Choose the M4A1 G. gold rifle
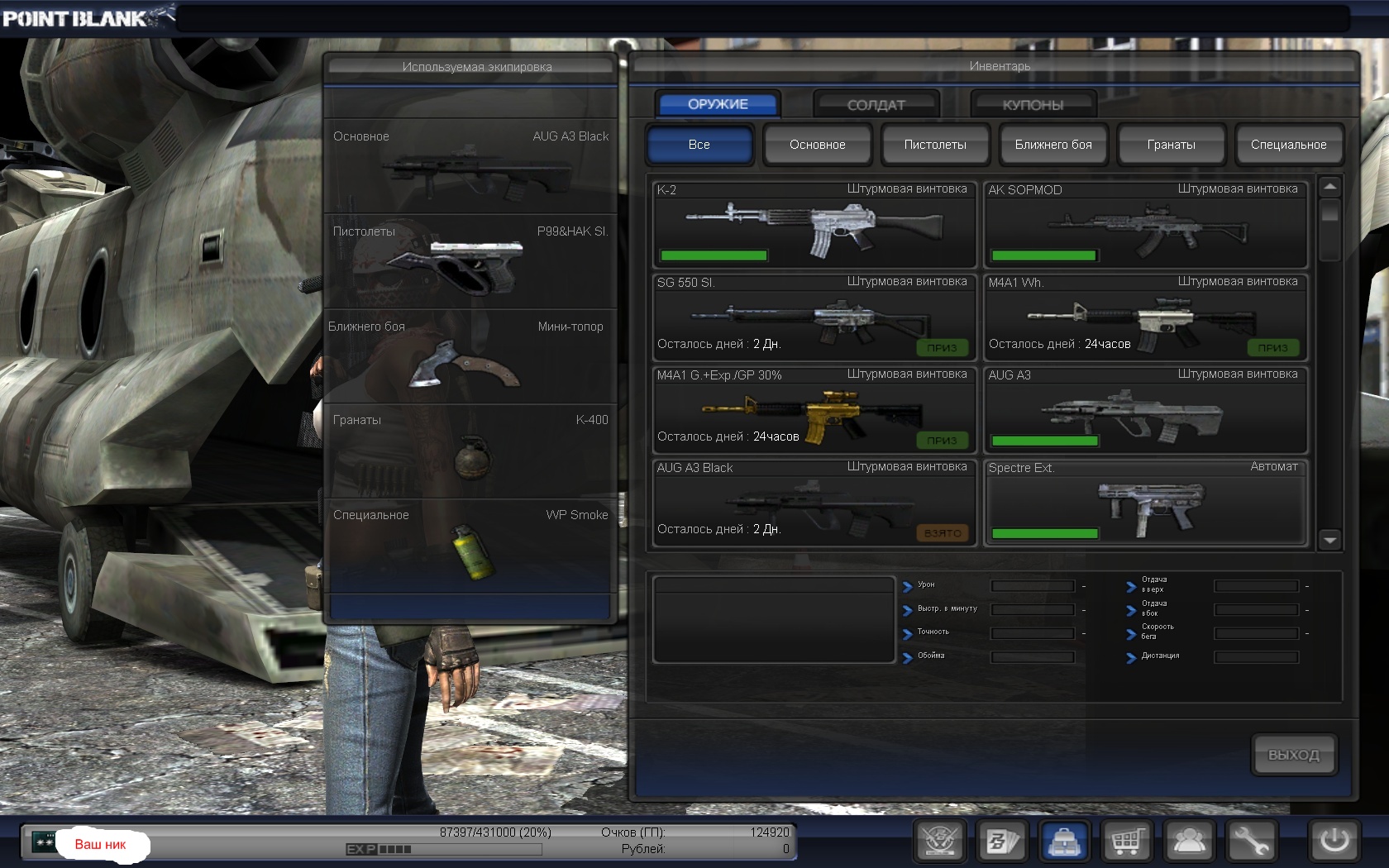Screen dimensions: 1389x868 814,410
